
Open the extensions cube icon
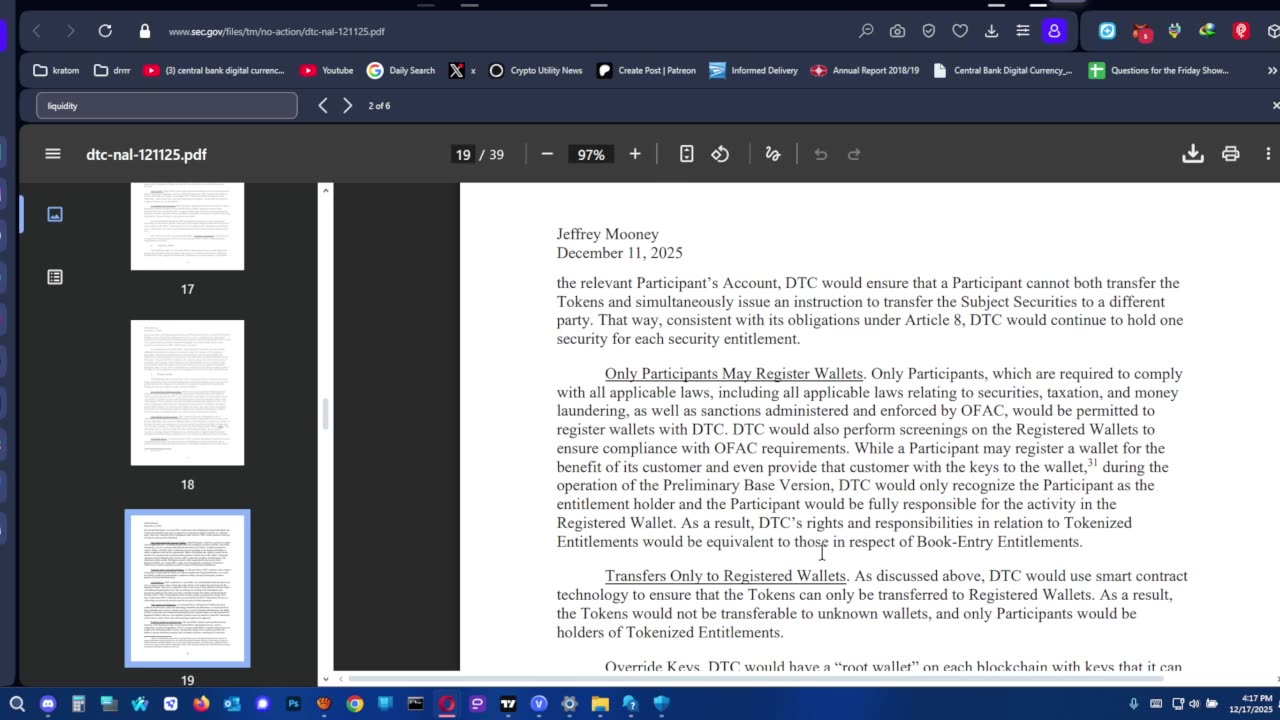pyautogui.click(x=1273, y=31)
